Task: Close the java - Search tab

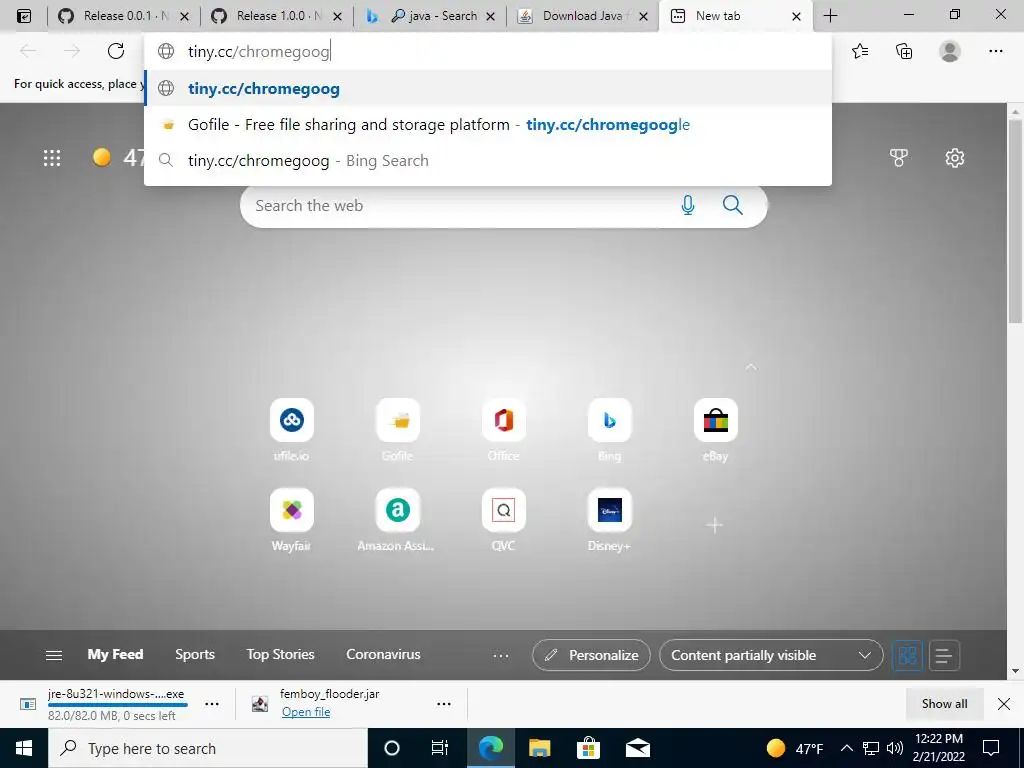Action: point(490,16)
